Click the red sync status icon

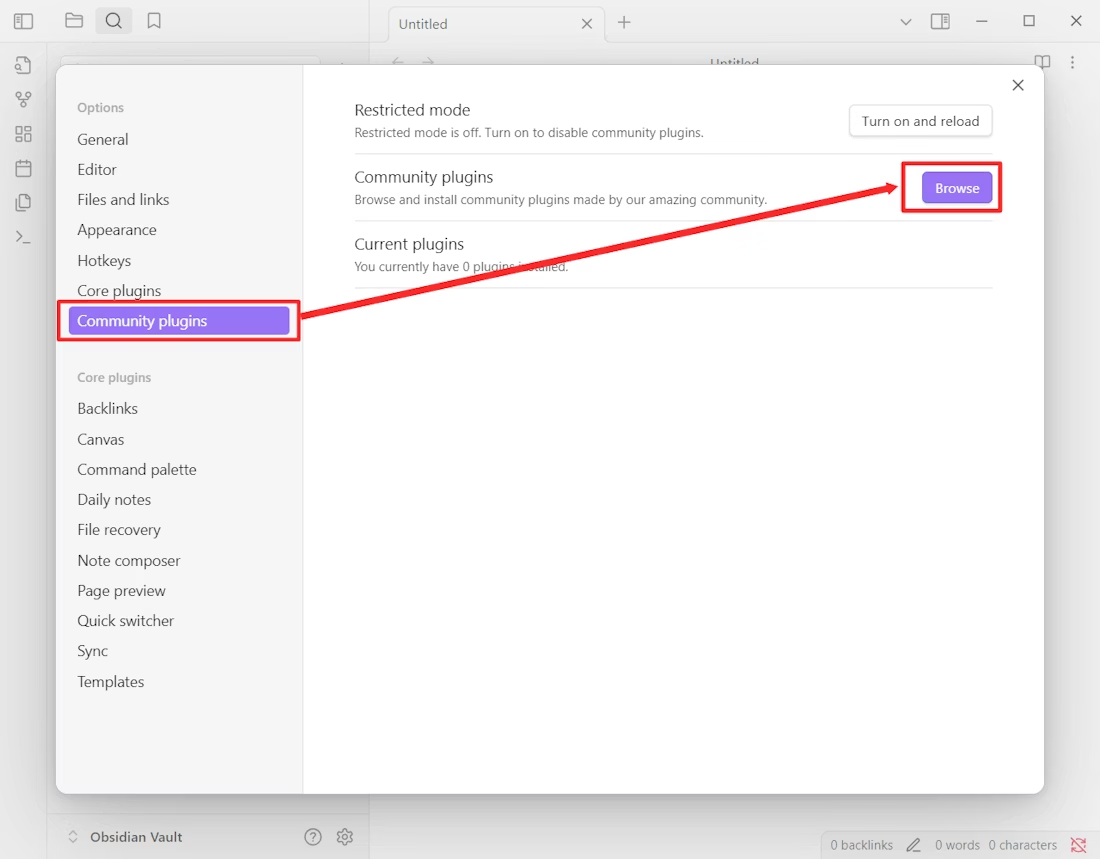click(x=1078, y=844)
